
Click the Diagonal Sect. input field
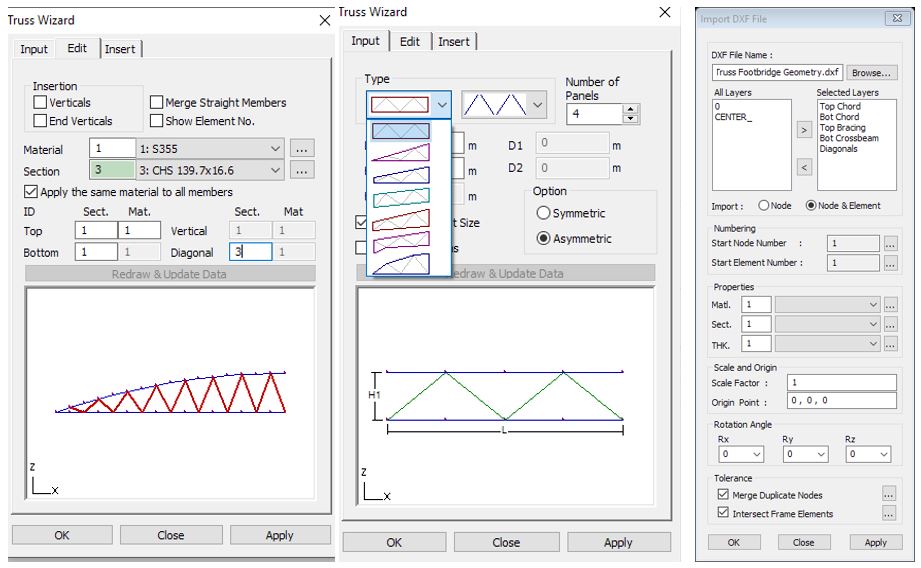tap(250, 251)
